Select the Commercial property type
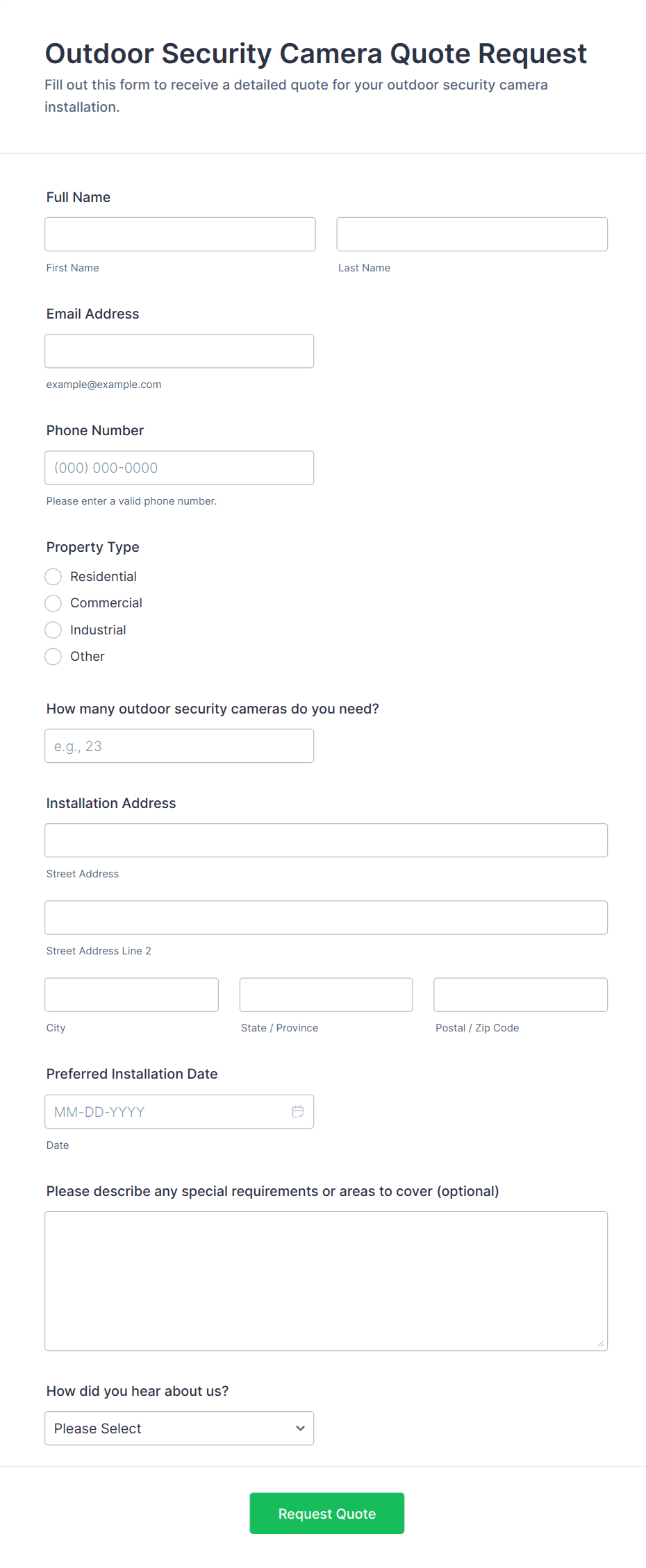 pos(53,603)
